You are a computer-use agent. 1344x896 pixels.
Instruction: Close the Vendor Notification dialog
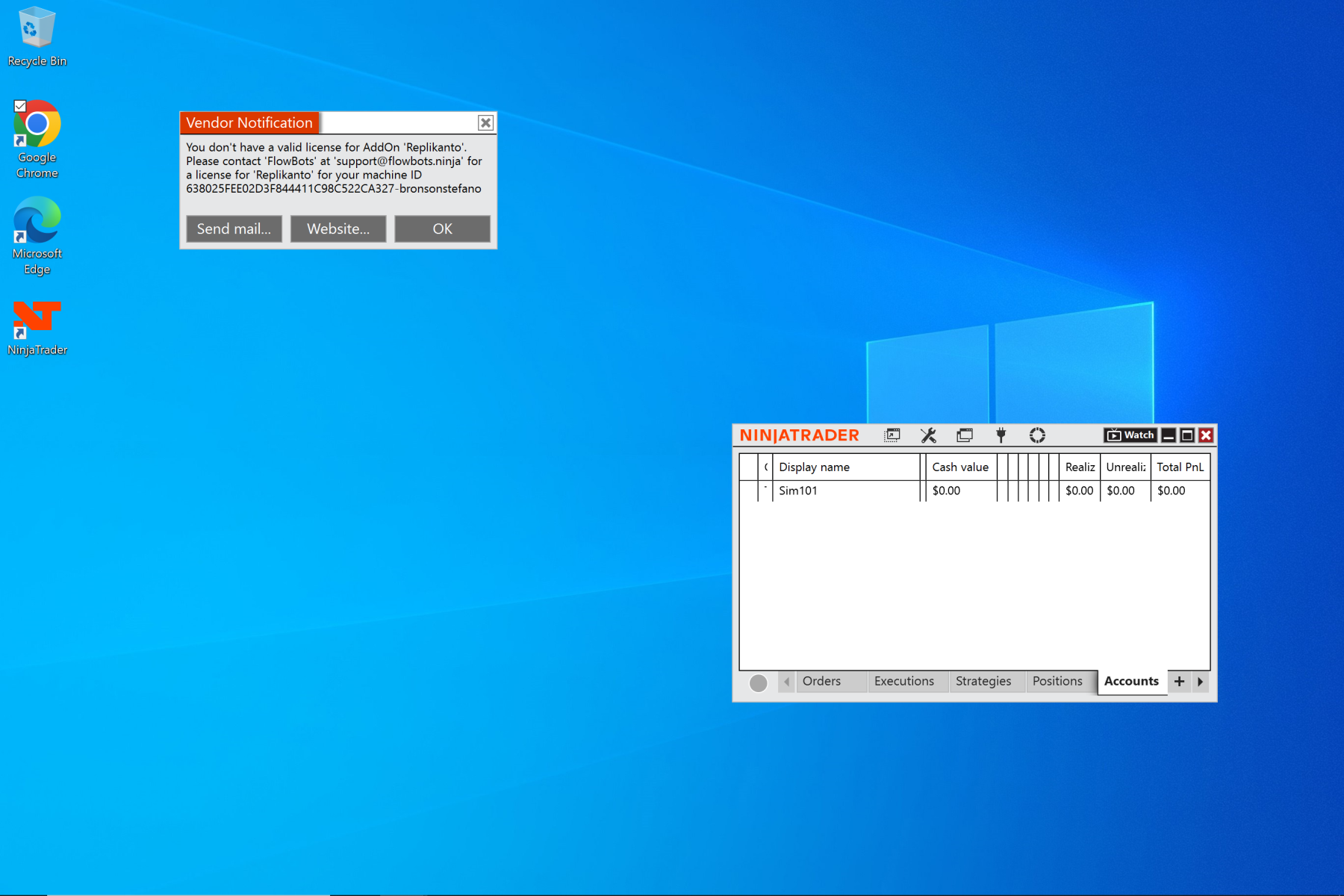pyautogui.click(x=485, y=122)
